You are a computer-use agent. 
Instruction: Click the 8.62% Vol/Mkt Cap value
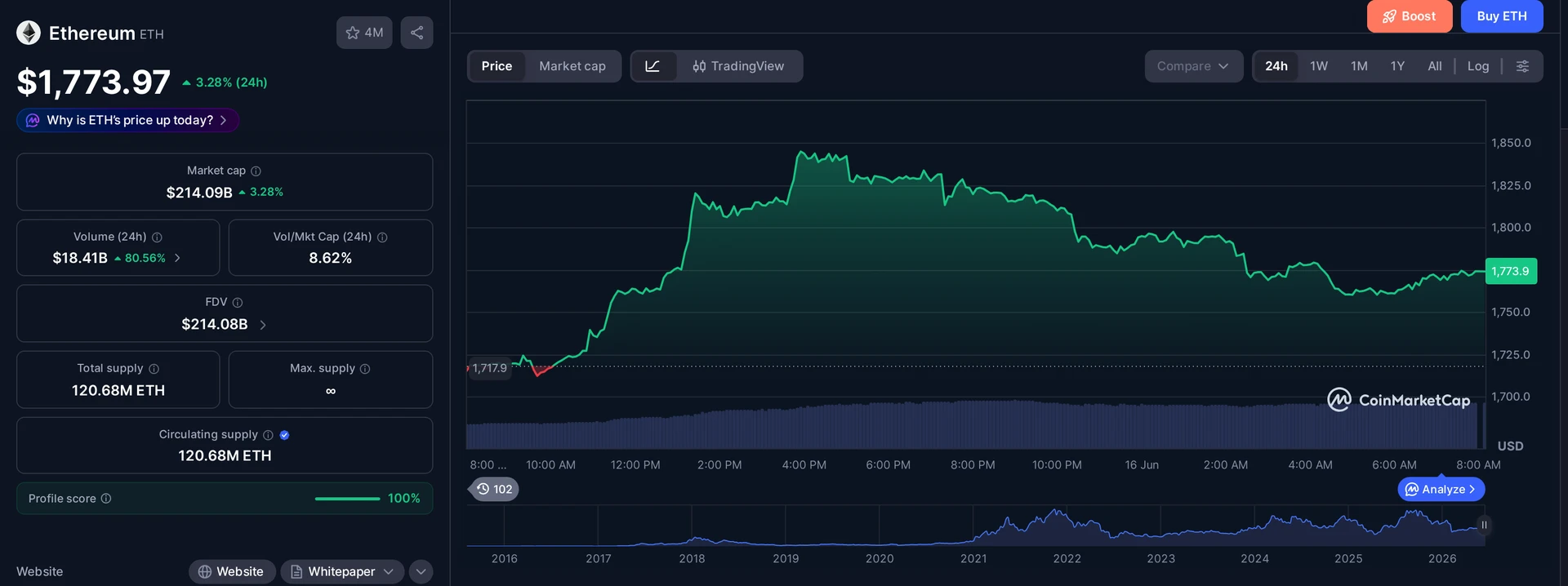pyautogui.click(x=331, y=258)
